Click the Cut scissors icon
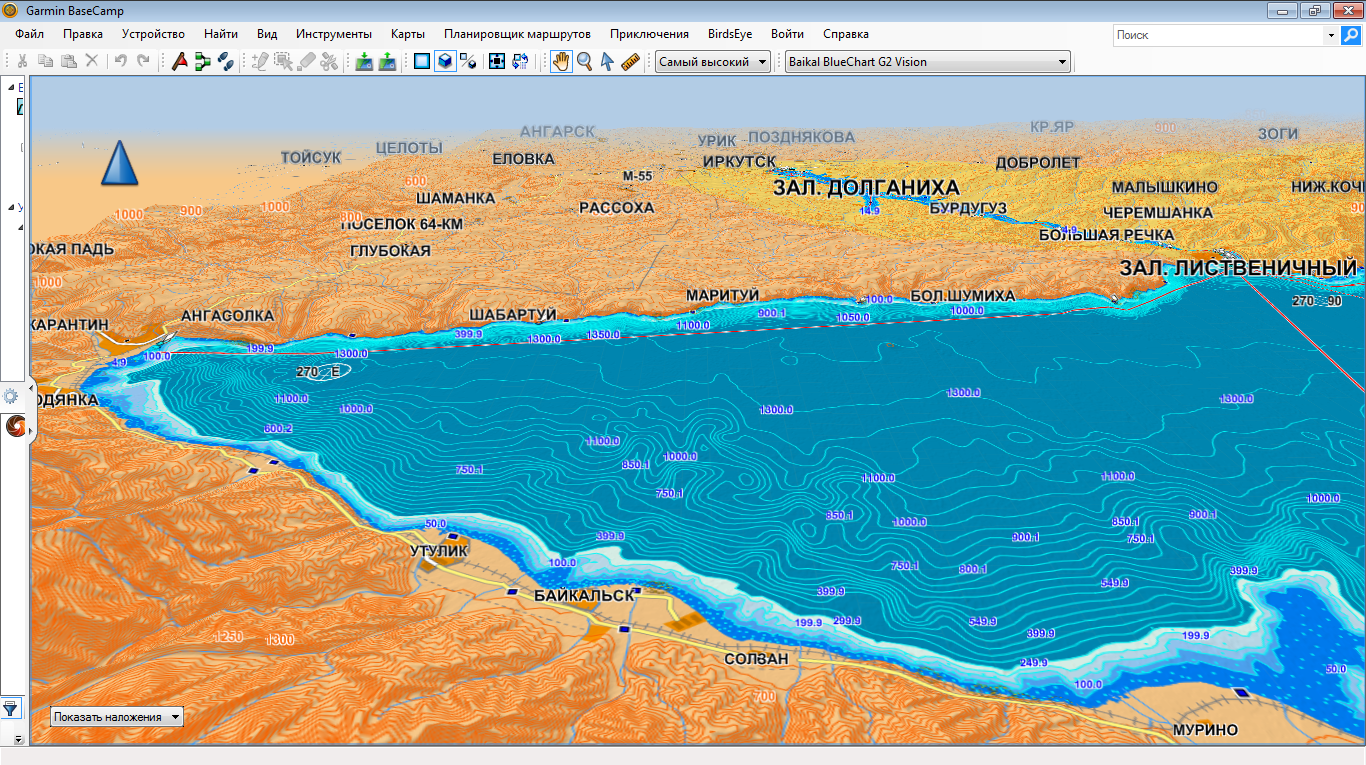This screenshot has width=1366, height=765. click(x=23, y=61)
